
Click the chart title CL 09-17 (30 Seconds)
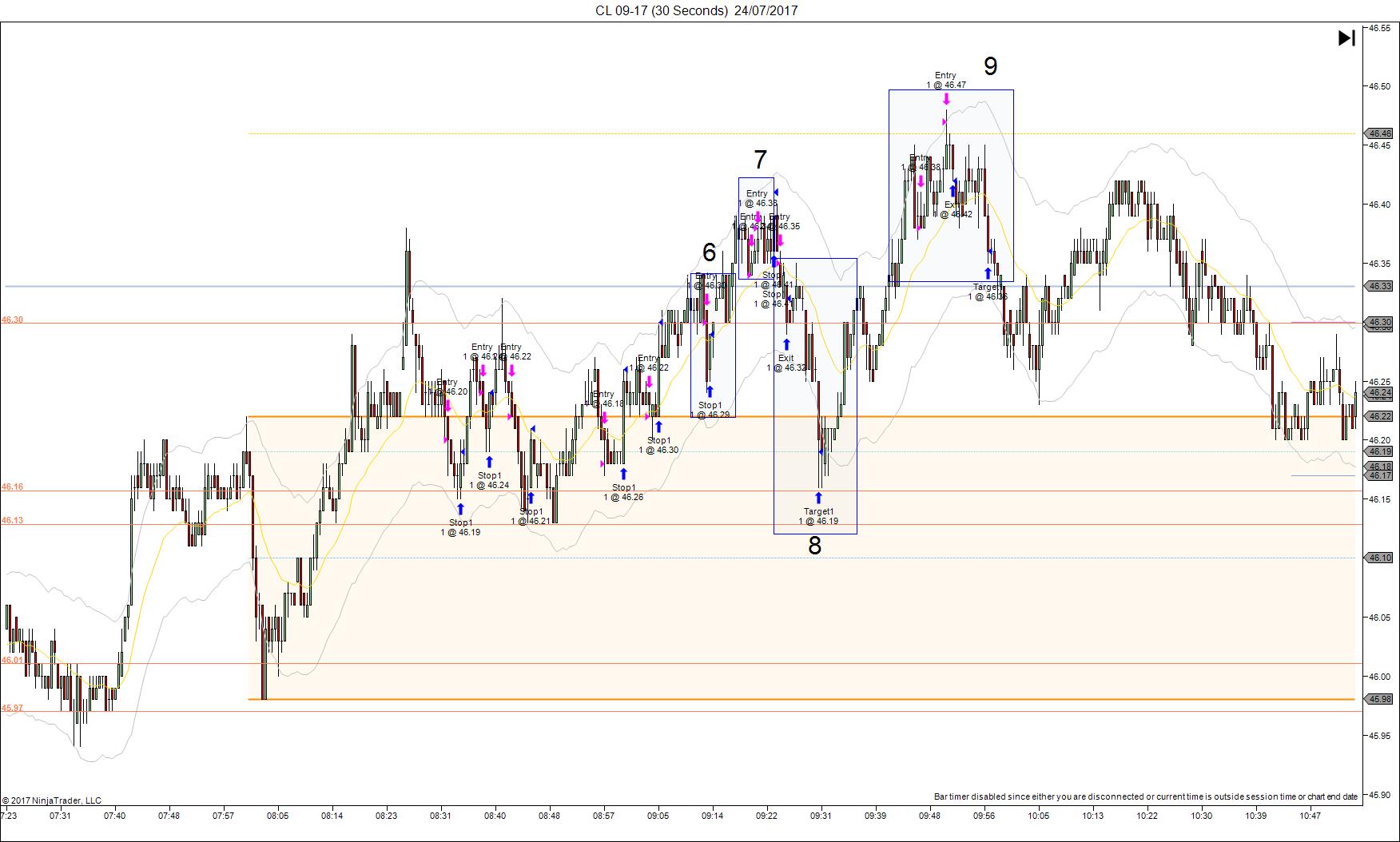coord(661,10)
